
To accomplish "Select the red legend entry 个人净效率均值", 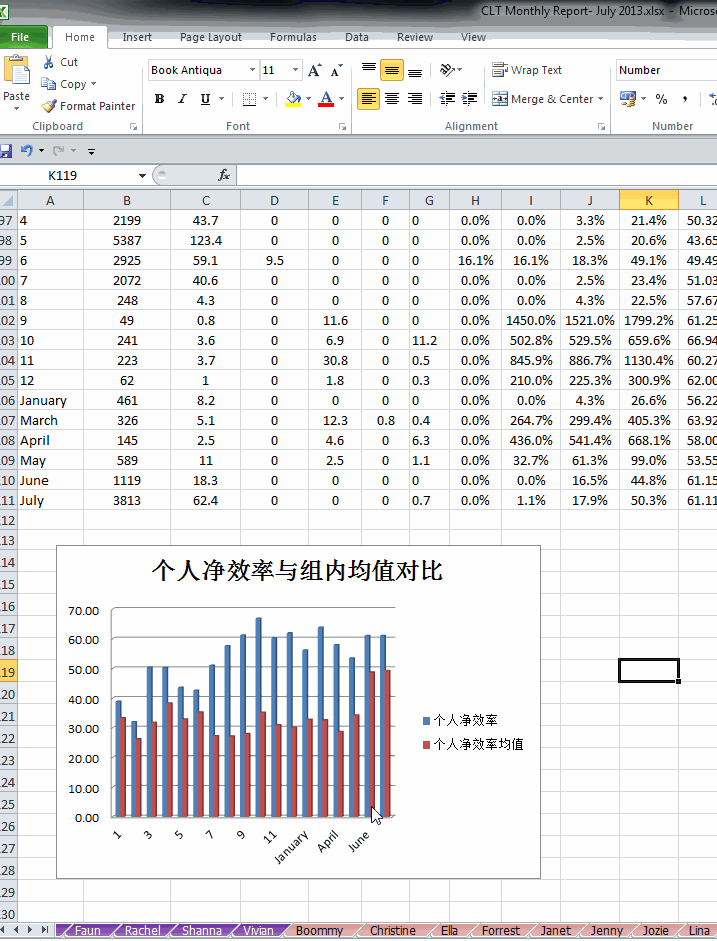I will (x=473, y=744).
